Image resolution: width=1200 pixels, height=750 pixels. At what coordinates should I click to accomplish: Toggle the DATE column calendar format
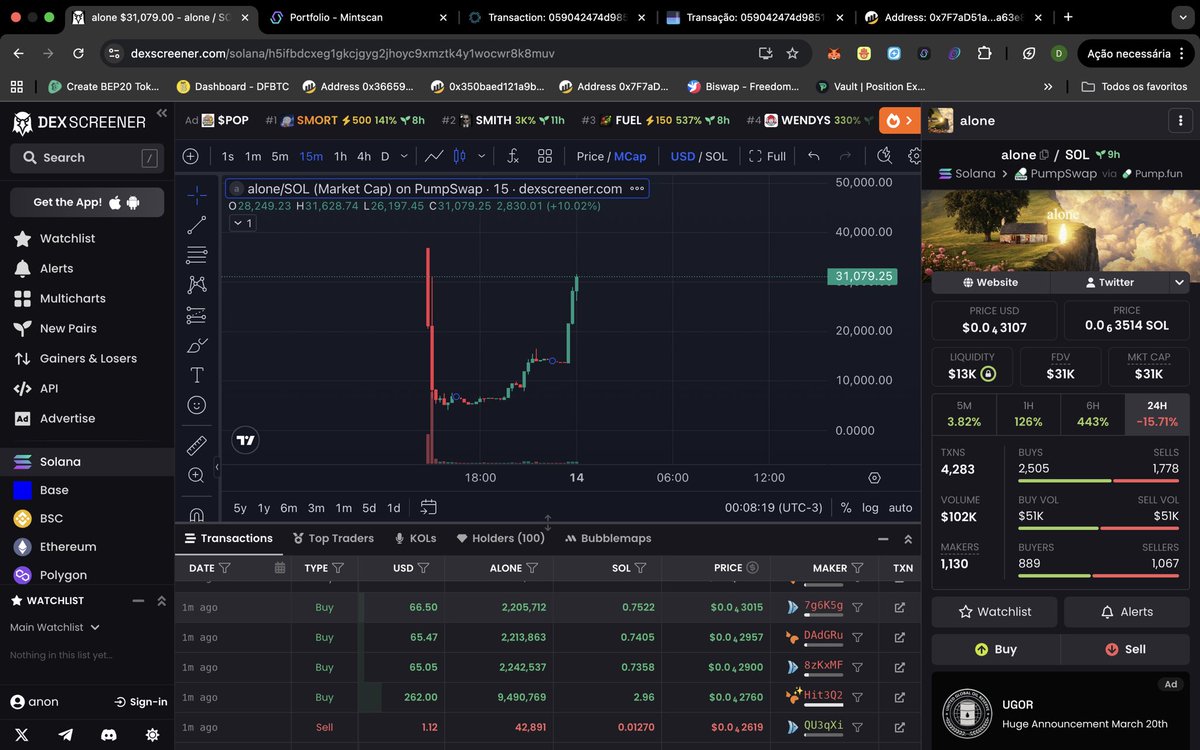pos(280,568)
